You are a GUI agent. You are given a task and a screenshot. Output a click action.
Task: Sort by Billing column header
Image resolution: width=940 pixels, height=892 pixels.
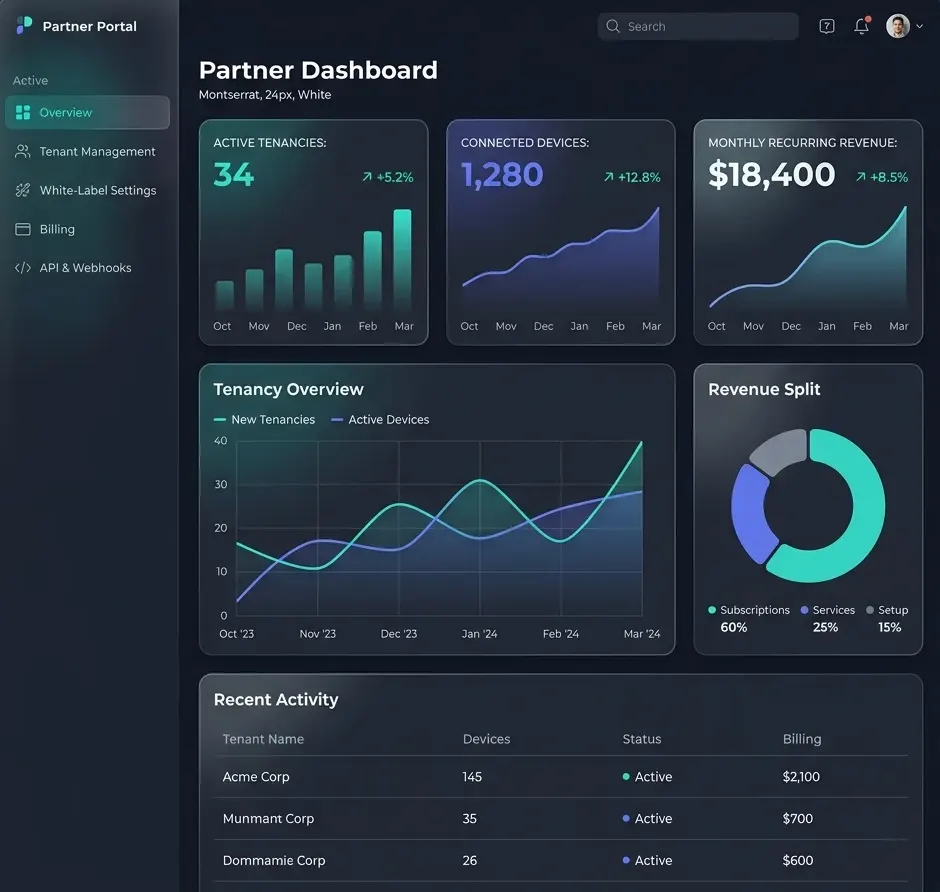(x=802, y=739)
